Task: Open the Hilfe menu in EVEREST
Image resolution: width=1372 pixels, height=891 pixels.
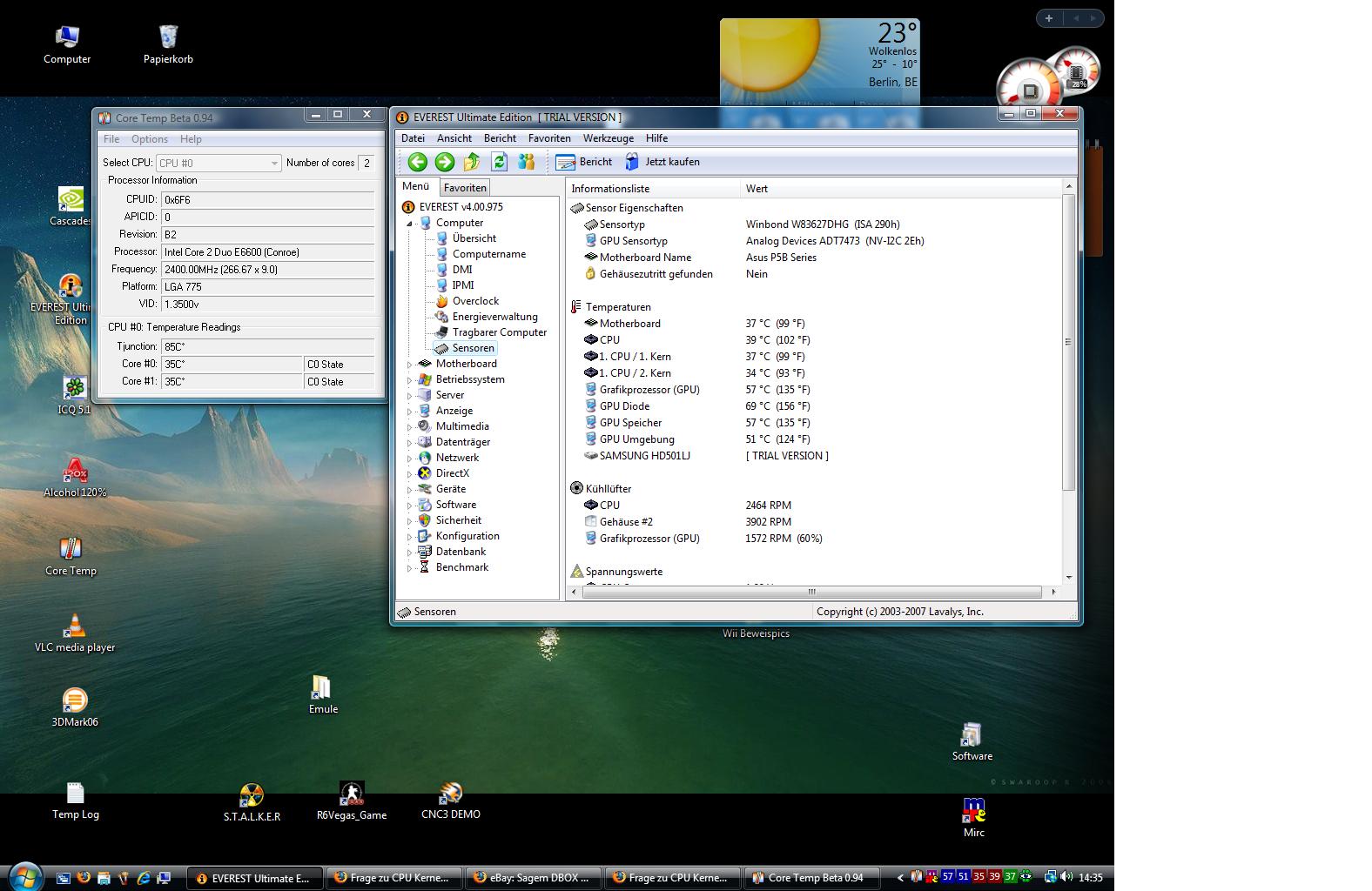Action: 656,138
